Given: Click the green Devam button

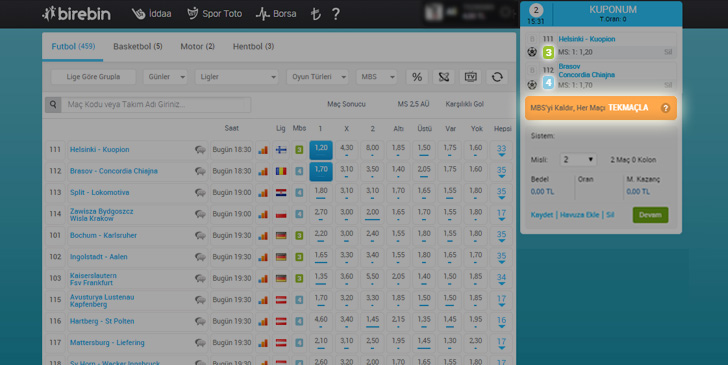Looking at the screenshot, I should (x=650, y=215).
